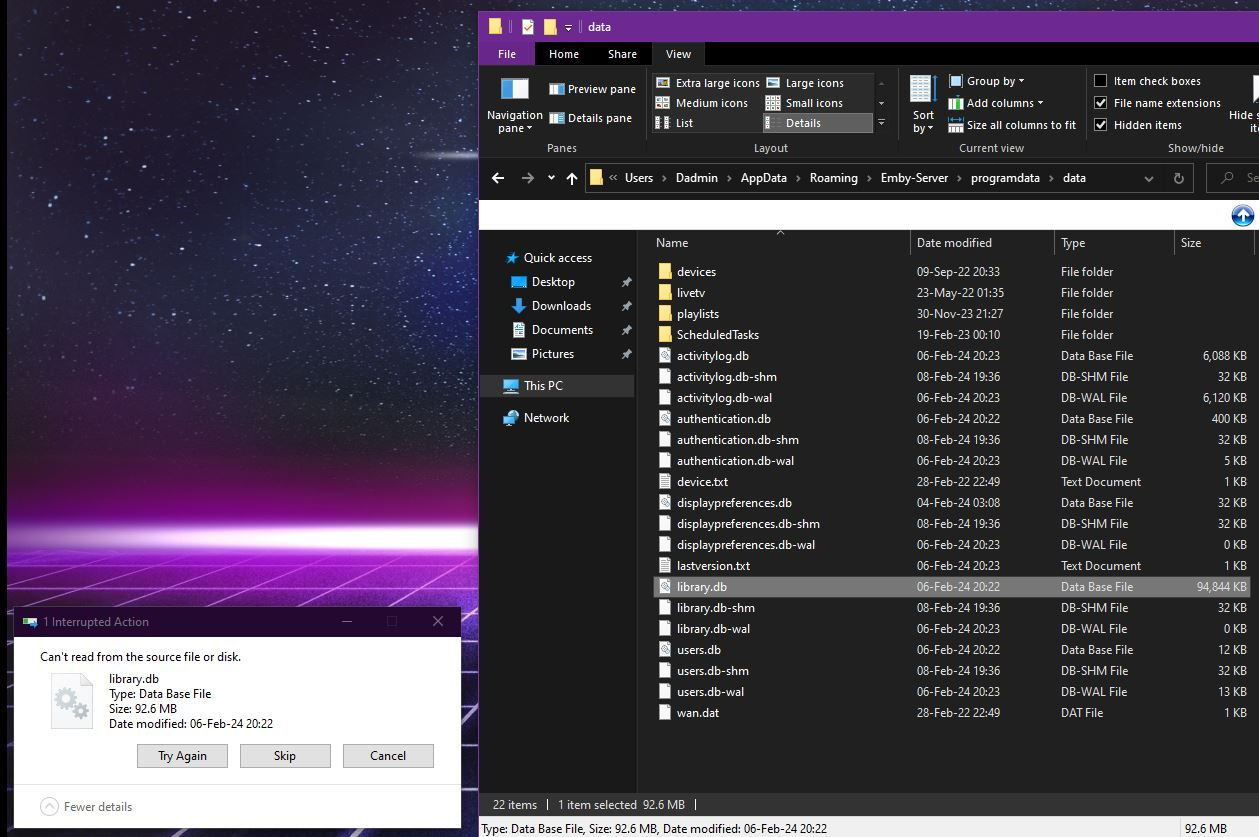Open Customize Quick Access Toolbar dropdown
This screenshot has width=1259, height=837.
click(x=568, y=27)
